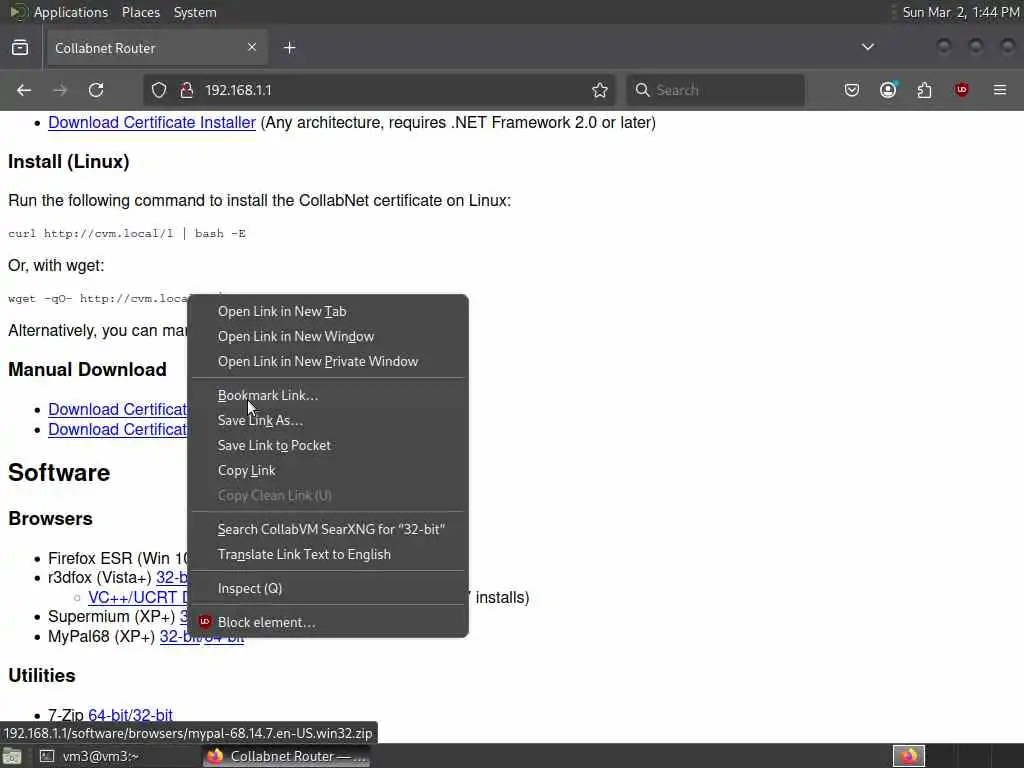
Task: Open the Download Certificate Installer link
Action: click(x=152, y=122)
